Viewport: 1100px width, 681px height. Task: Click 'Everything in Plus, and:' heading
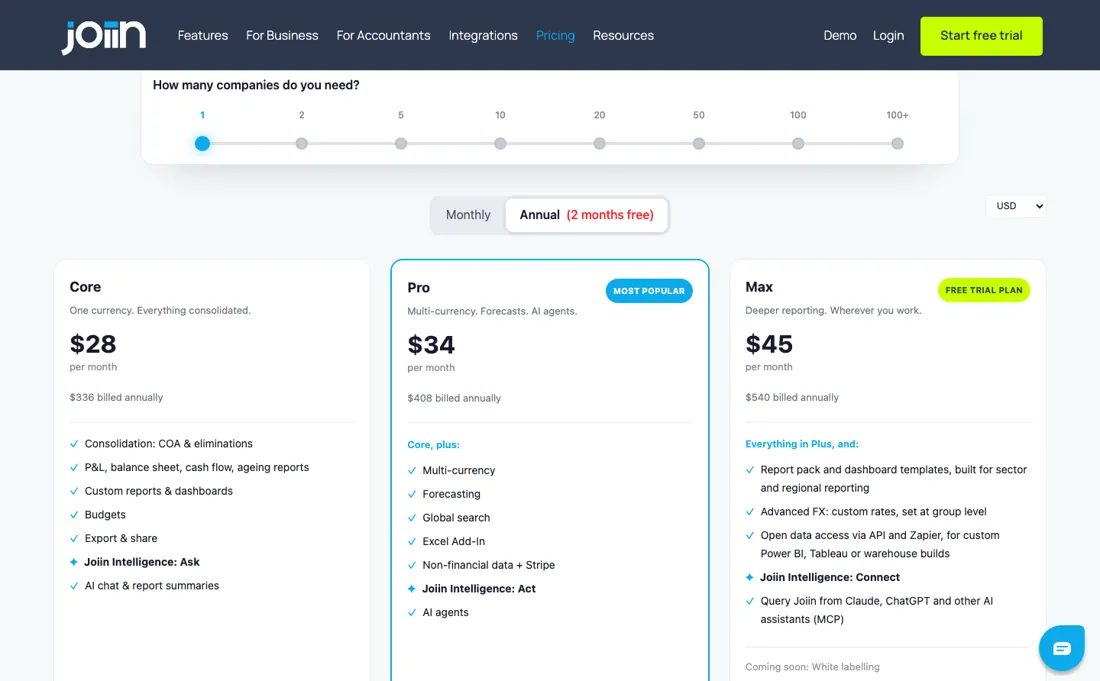point(801,444)
